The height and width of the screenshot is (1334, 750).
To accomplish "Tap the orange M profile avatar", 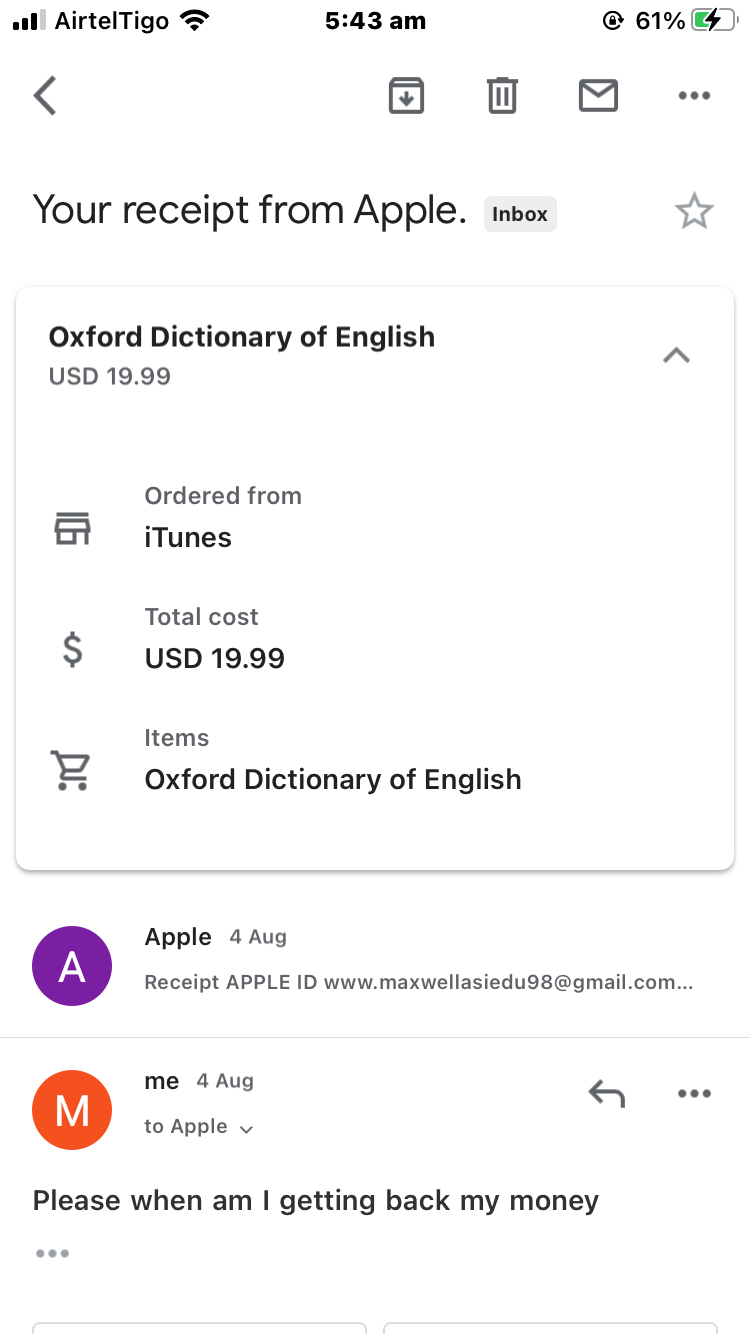I will click(72, 1110).
